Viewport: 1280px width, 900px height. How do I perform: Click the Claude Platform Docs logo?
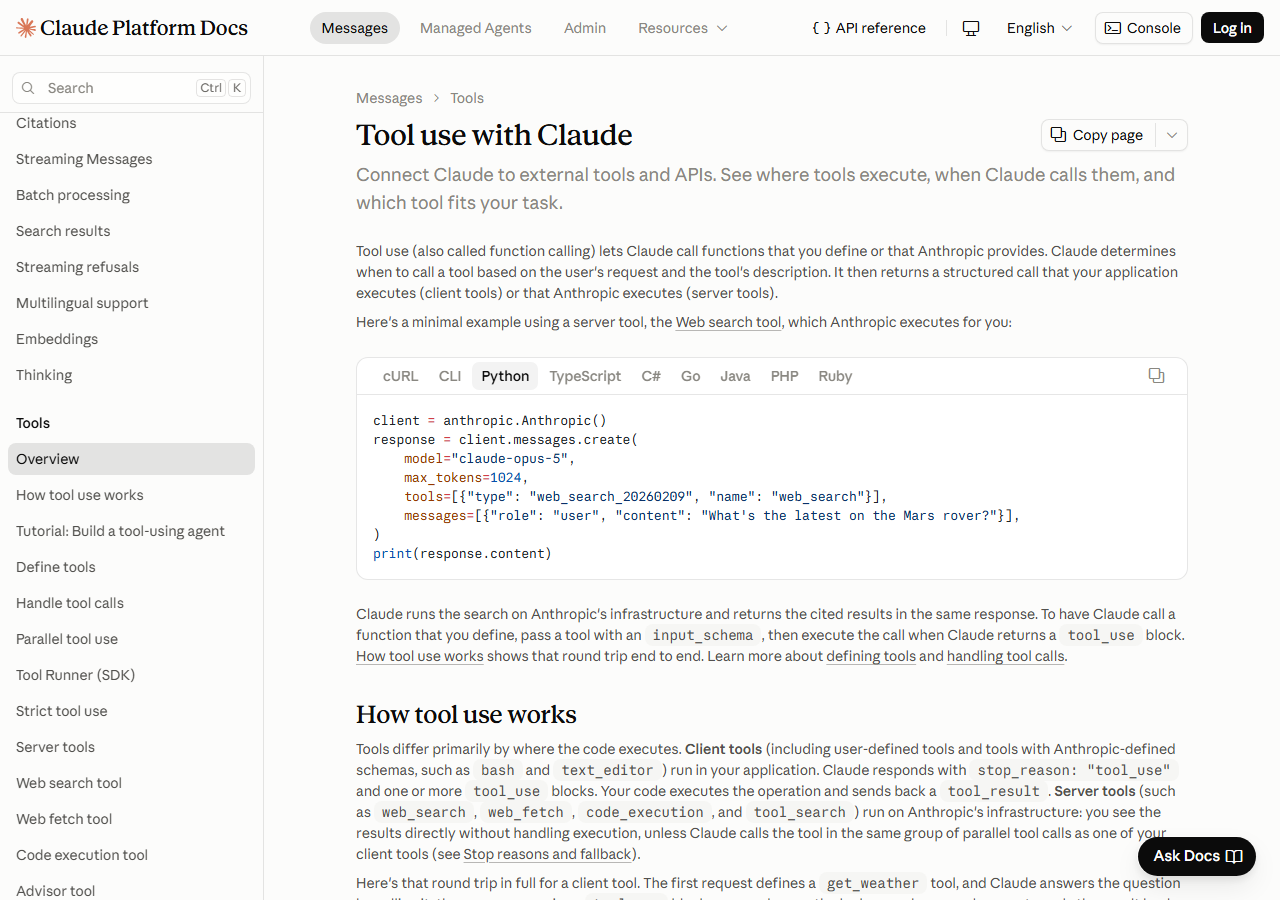(x=132, y=28)
